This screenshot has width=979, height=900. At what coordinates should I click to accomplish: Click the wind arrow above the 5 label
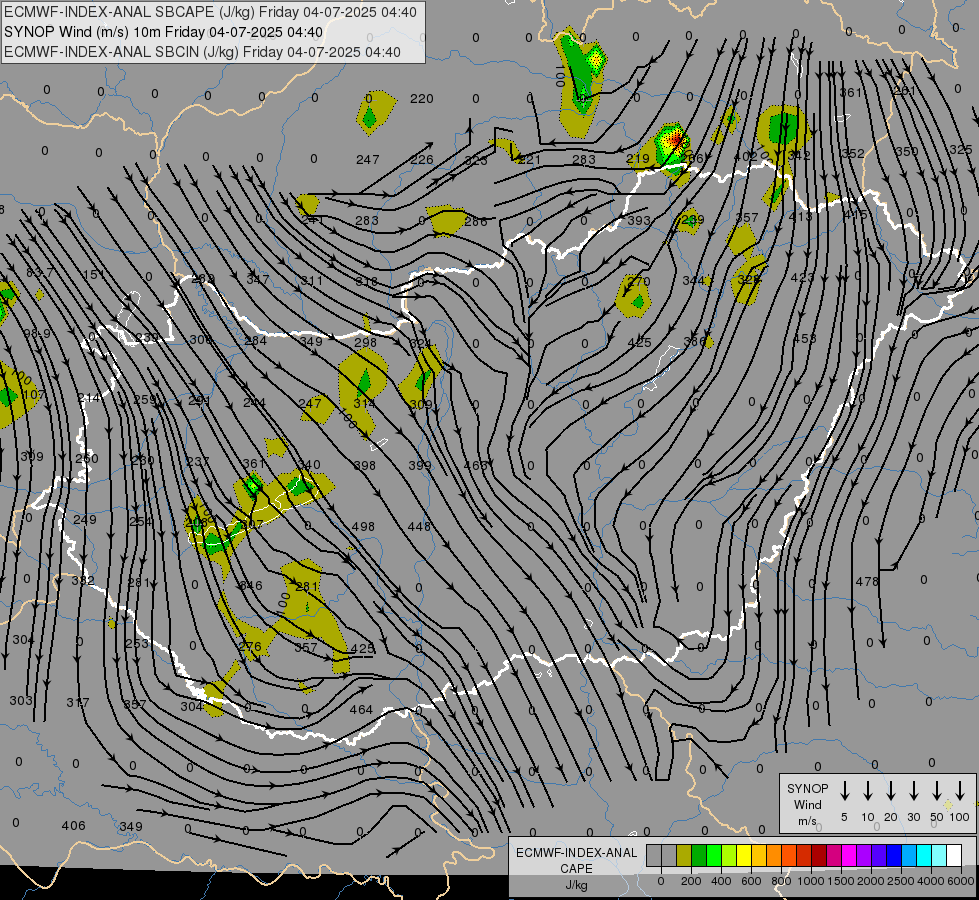coord(845,791)
